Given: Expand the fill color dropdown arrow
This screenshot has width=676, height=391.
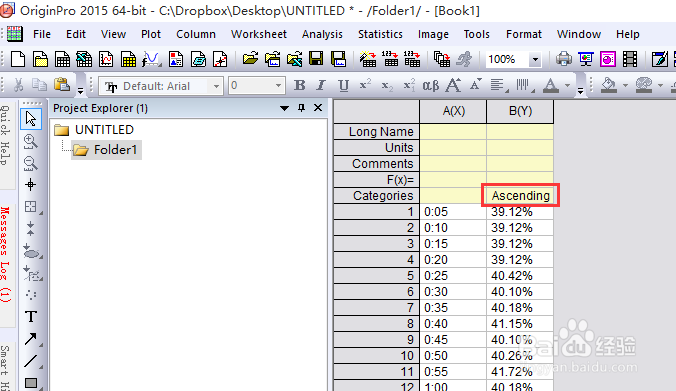Looking at the screenshot, I should [625, 85].
